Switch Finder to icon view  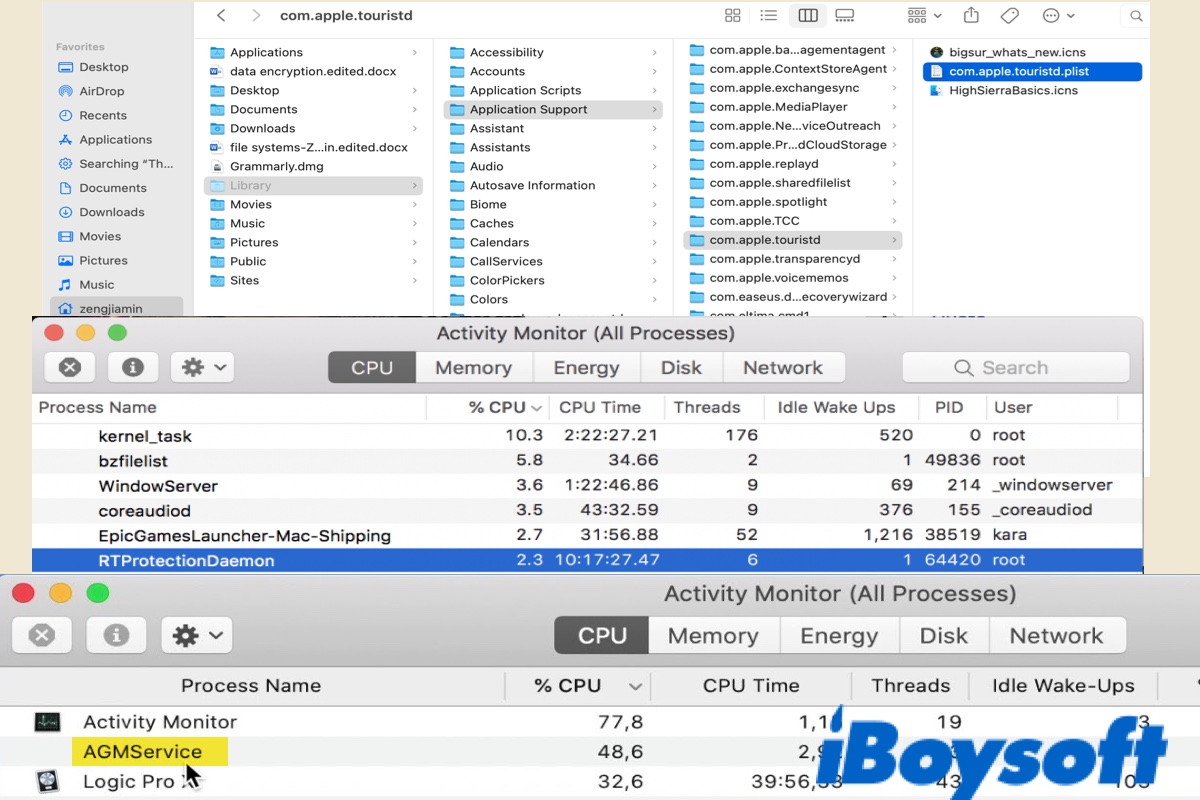733,16
